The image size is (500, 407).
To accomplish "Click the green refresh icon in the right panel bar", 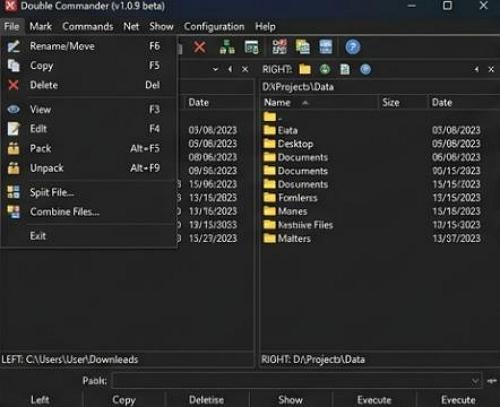I will click(325, 69).
